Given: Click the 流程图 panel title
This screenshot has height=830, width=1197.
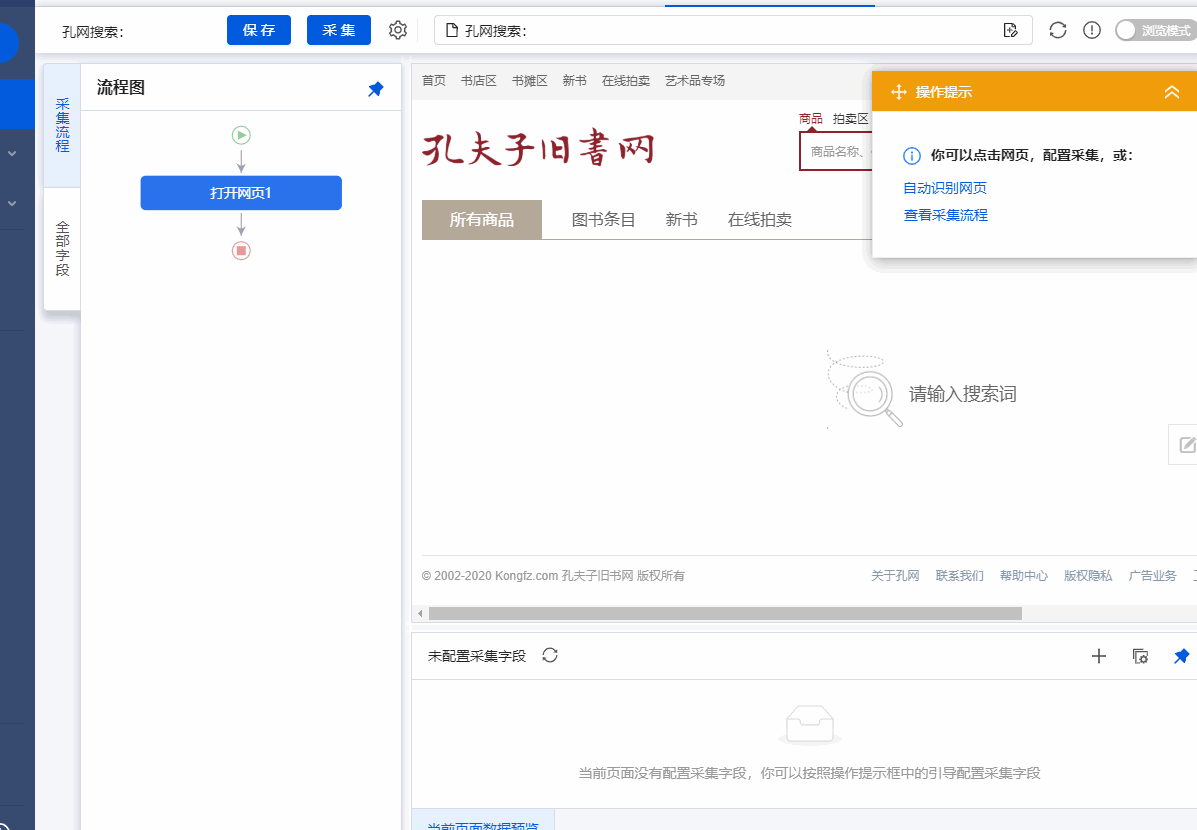Looking at the screenshot, I should tap(121, 88).
